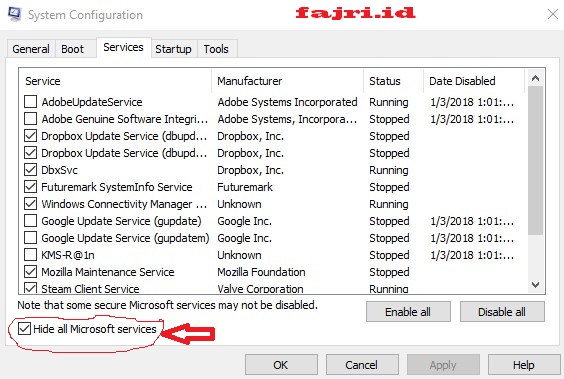Uncheck Mozilla Maintenance Service
Image resolution: width=564 pixels, height=379 pixels.
point(31,271)
